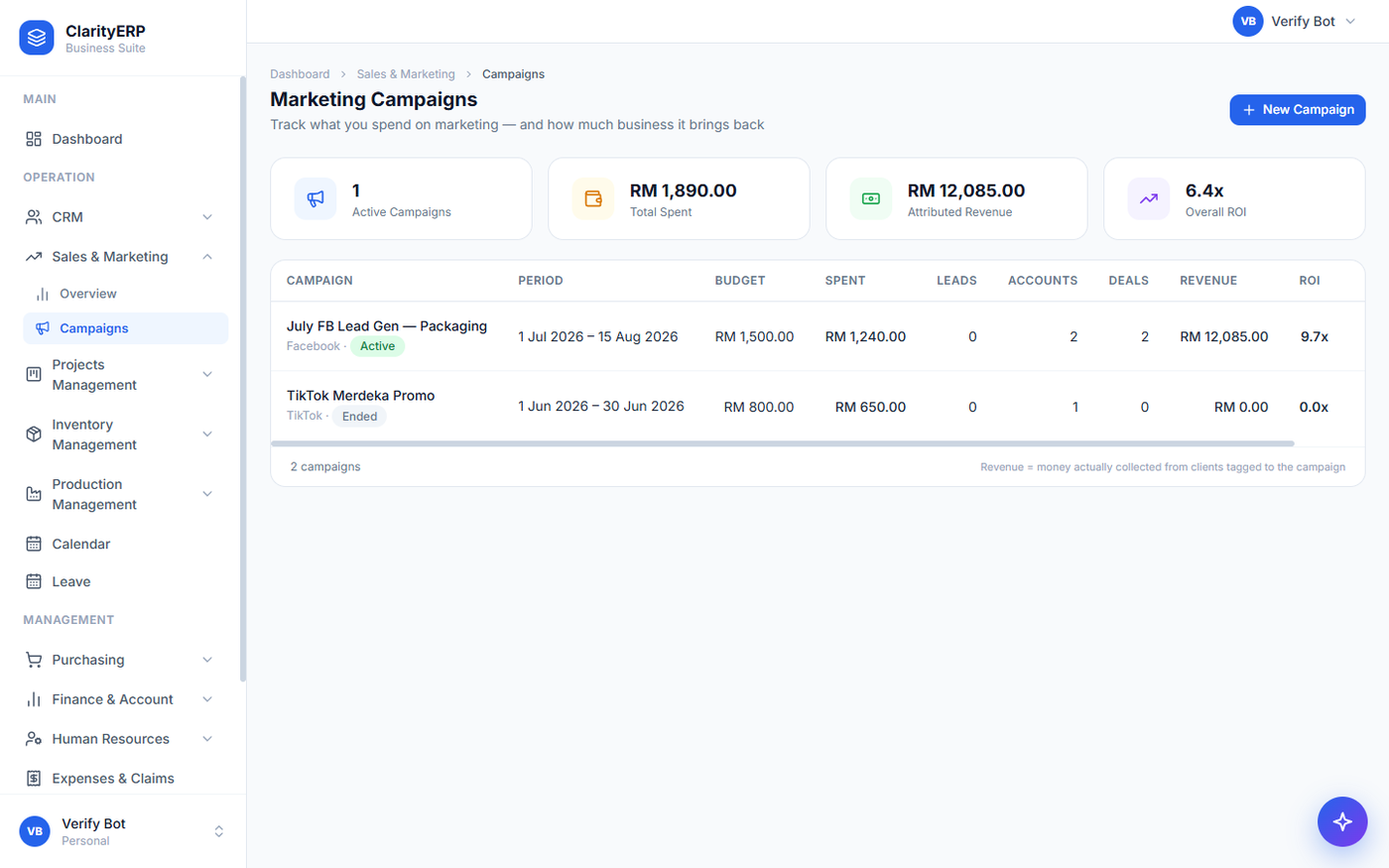Click the Sales & Marketing trend icon
Image resolution: width=1389 pixels, height=868 pixels.
34,257
